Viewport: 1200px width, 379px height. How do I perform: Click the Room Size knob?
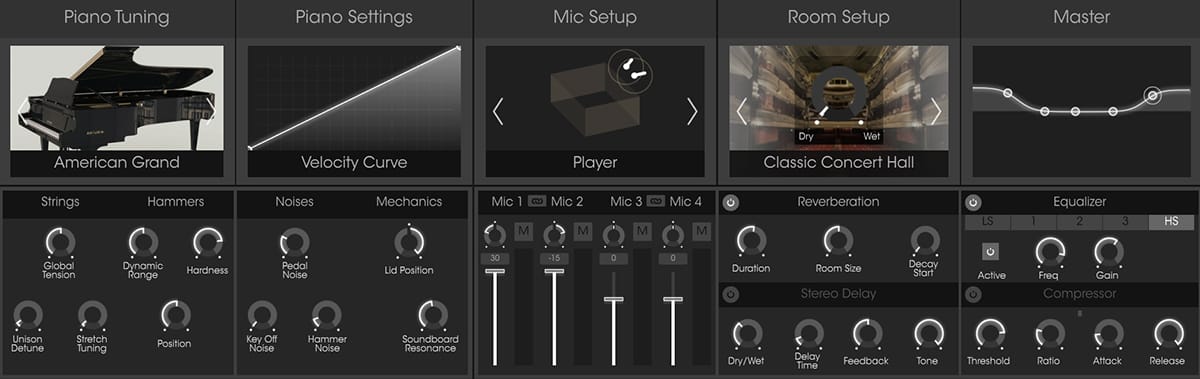pos(838,241)
